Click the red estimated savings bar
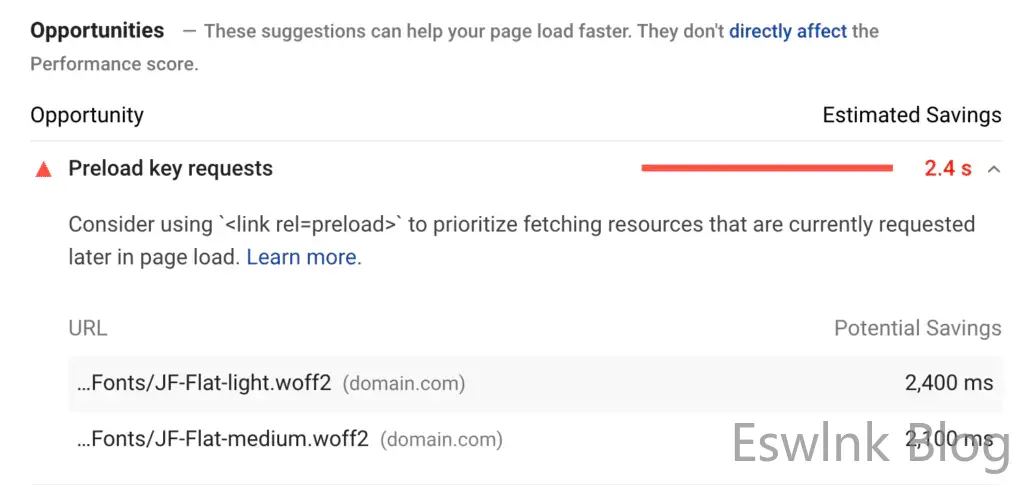The image size is (1024, 485). pyautogui.click(x=767, y=169)
